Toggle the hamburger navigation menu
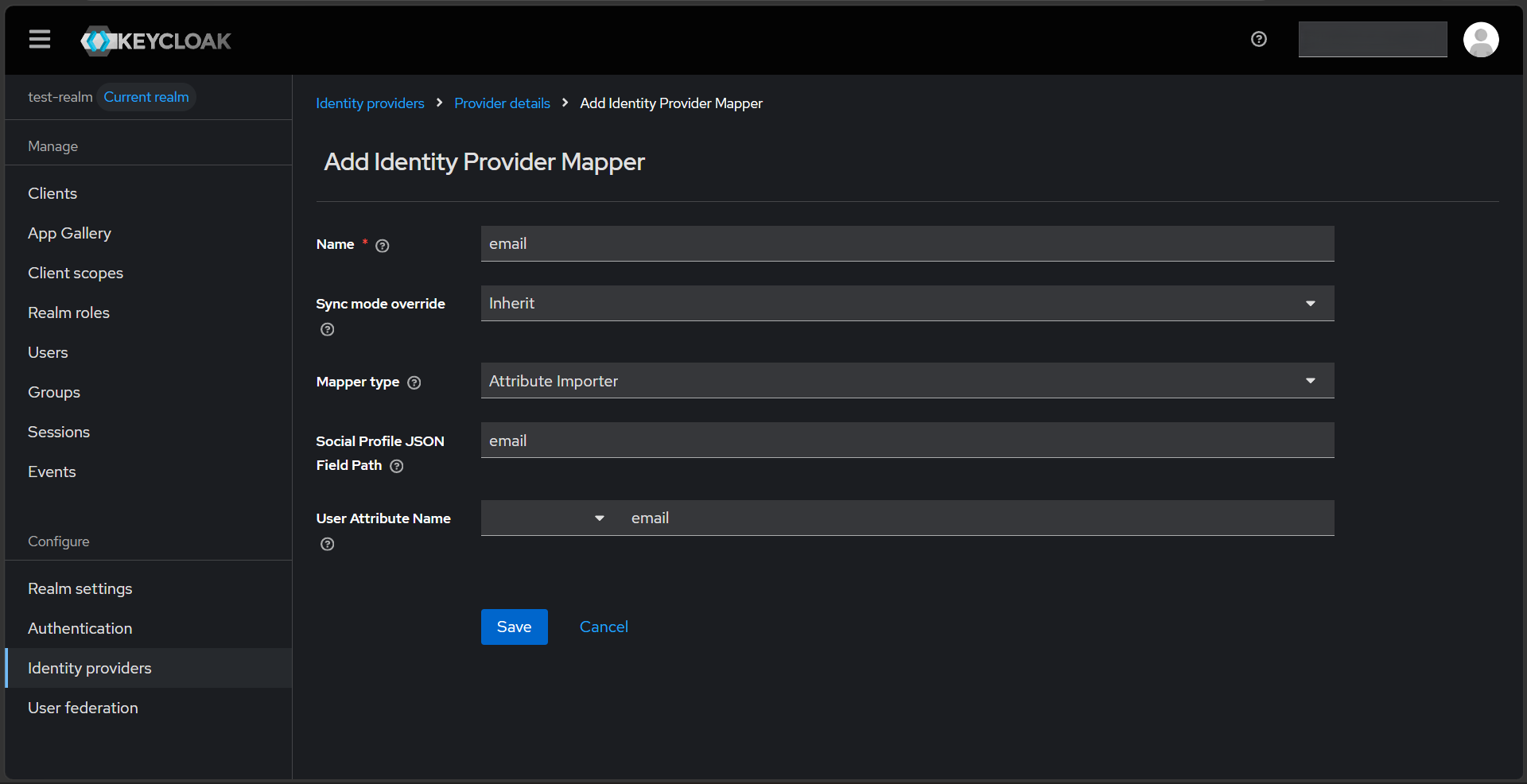Screen dimensions: 1527x784 tap(40, 39)
